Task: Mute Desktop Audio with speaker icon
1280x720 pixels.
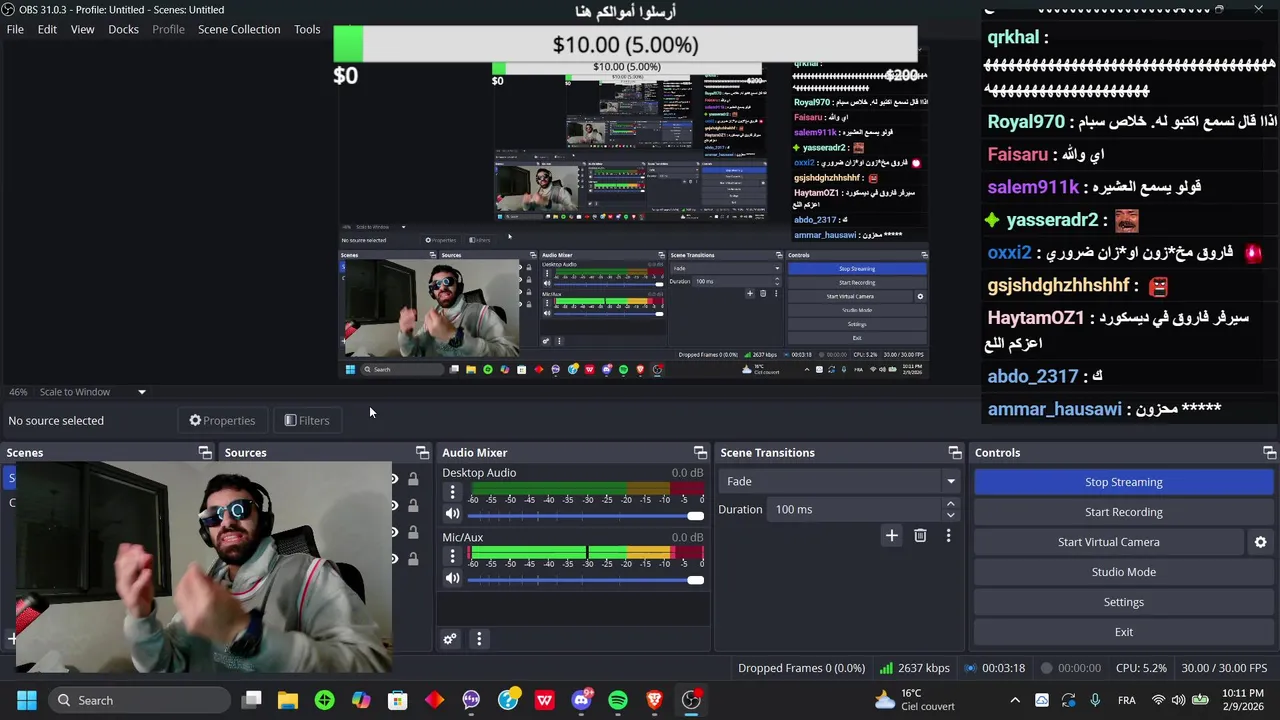Action: click(452, 514)
